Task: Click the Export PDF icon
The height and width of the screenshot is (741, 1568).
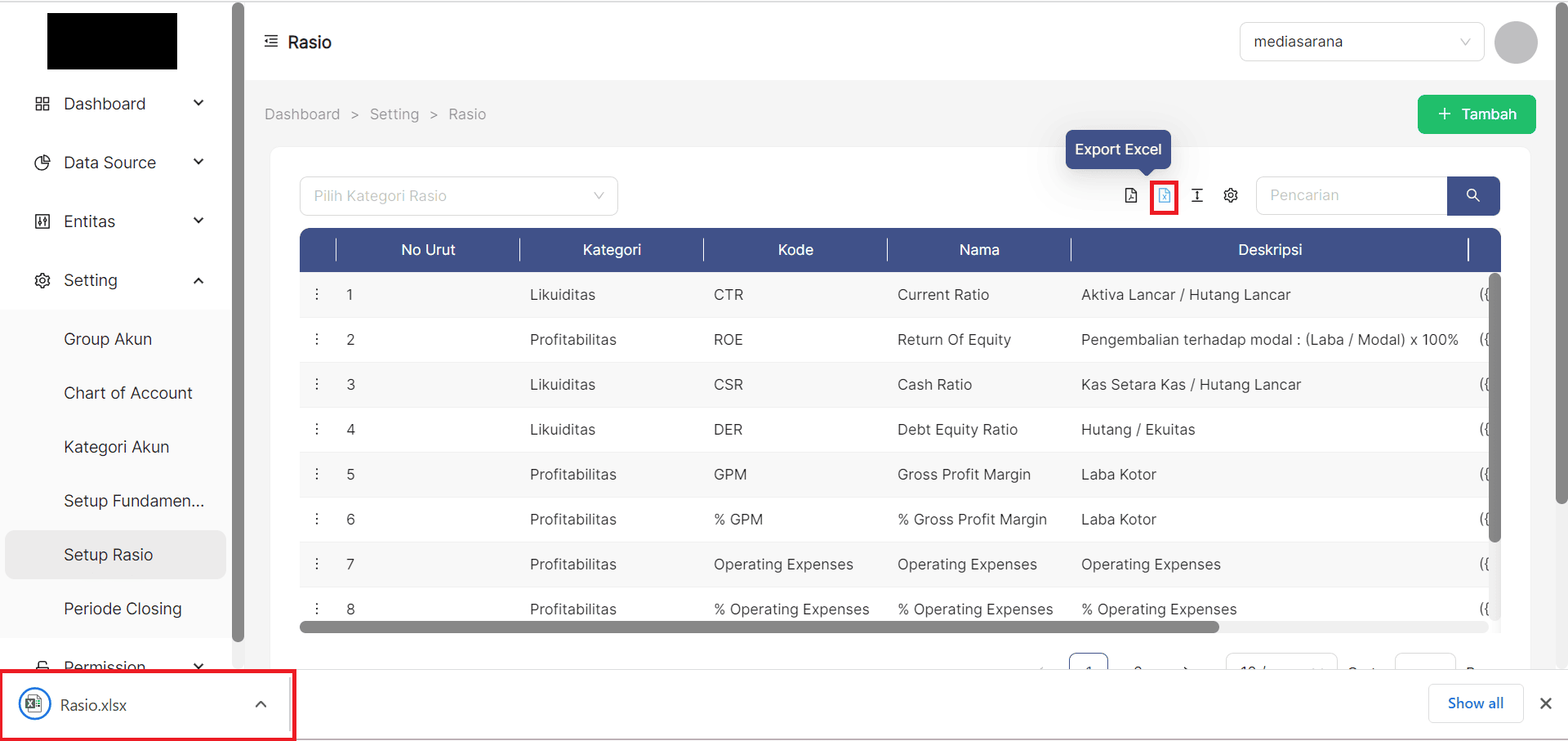Action: point(1131,196)
